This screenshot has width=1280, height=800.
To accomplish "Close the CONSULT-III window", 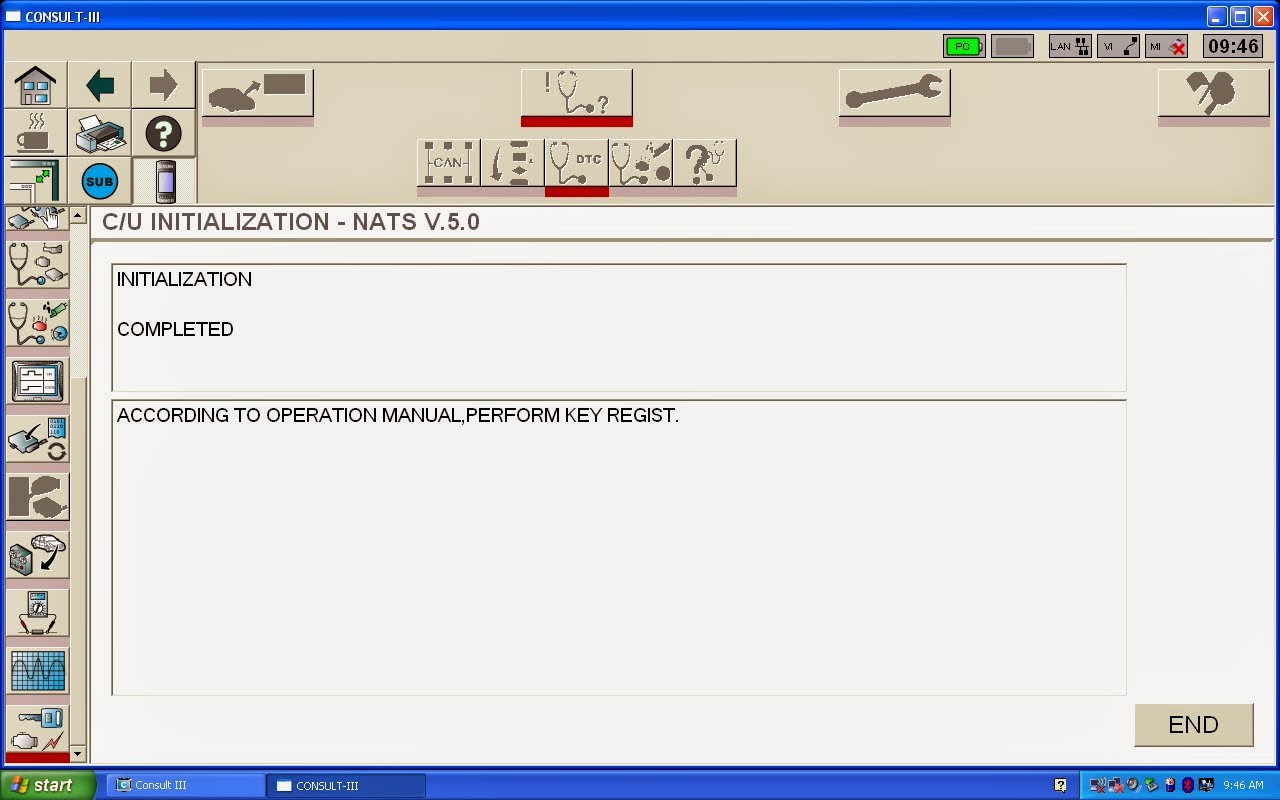I will [1263, 16].
